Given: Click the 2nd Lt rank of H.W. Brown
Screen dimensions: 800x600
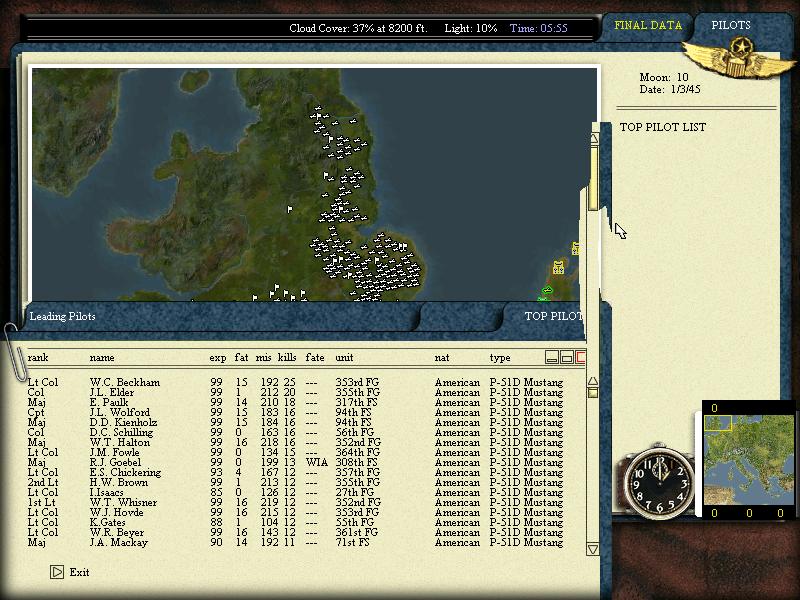Looking at the screenshot, I should click(x=43, y=482).
